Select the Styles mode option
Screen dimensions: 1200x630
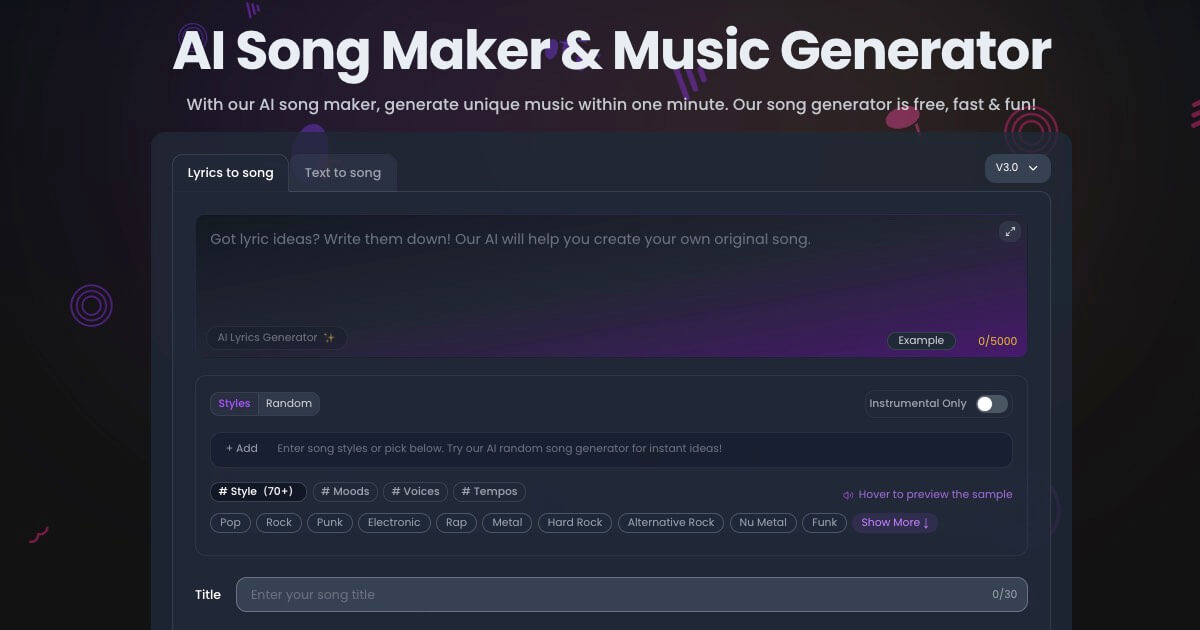coord(233,403)
